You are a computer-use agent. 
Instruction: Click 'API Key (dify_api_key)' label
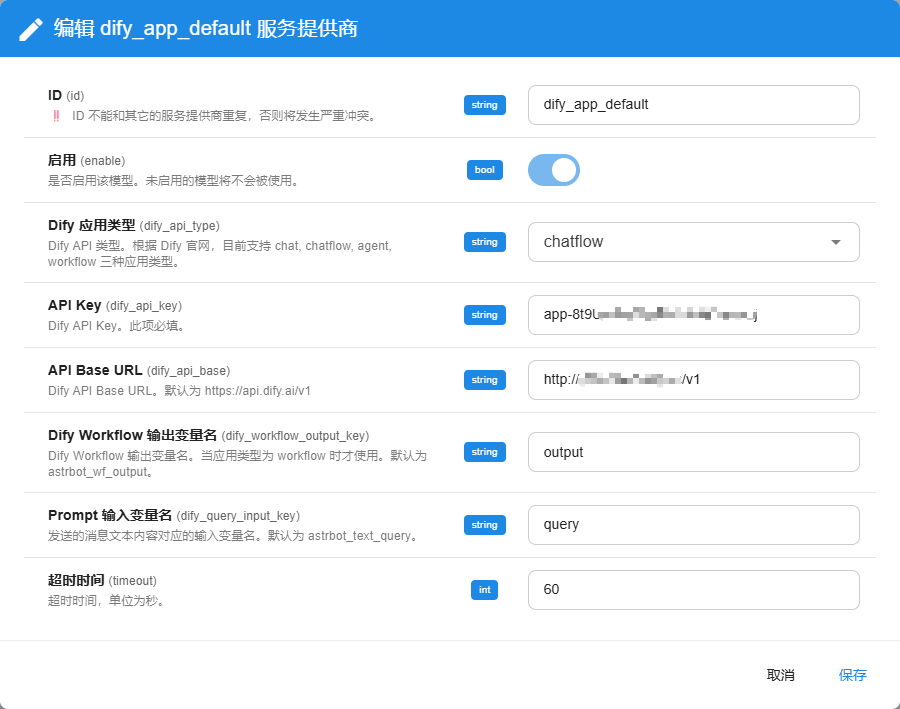click(x=115, y=305)
